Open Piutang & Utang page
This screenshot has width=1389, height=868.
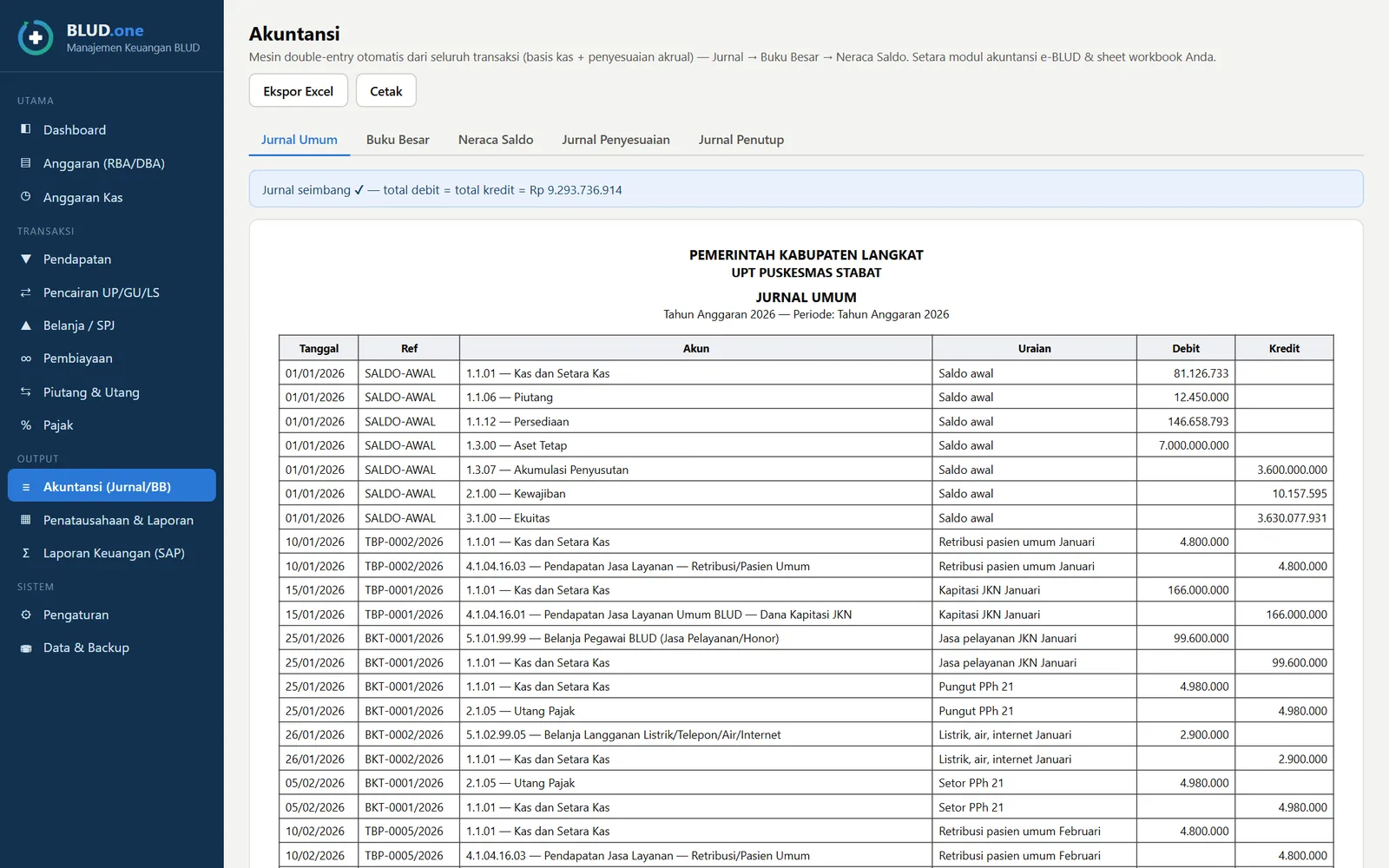point(112,392)
